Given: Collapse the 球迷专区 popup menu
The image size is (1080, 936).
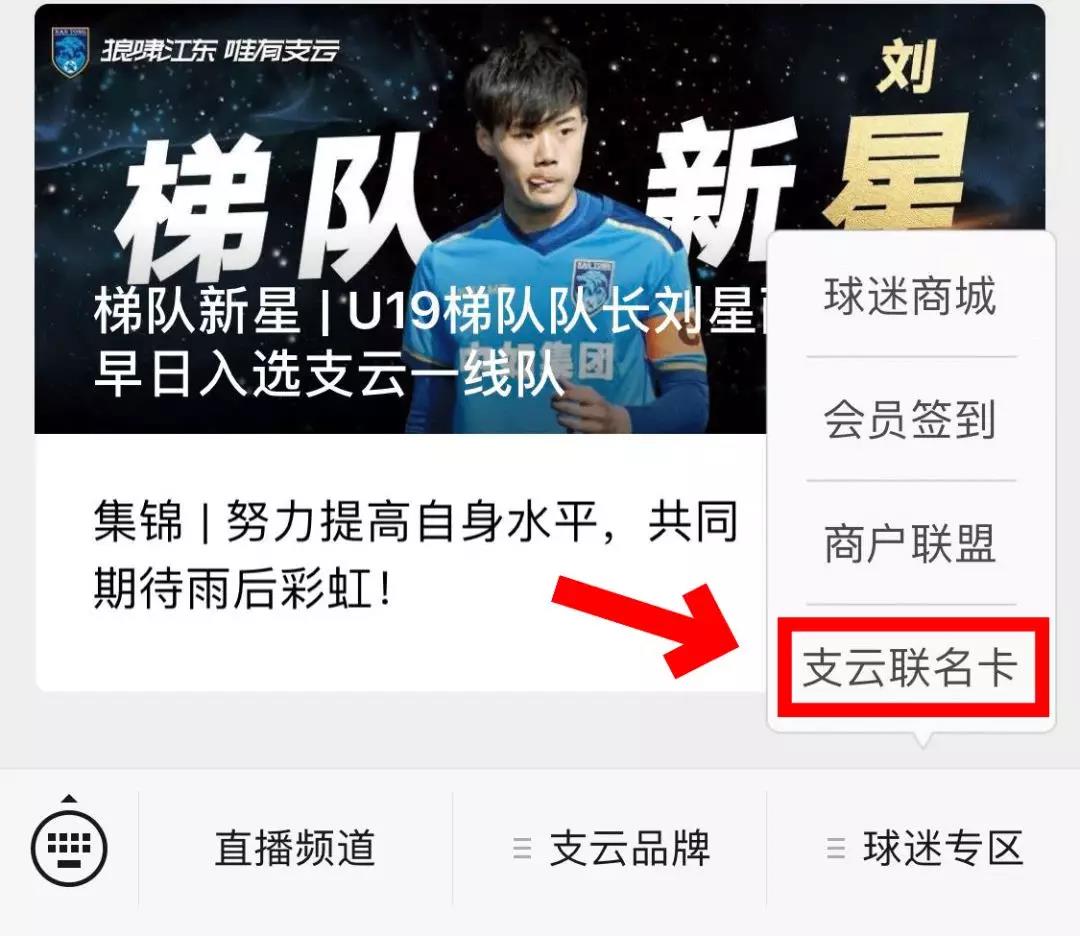Looking at the screenshot, I should click(x=923, y=848).
